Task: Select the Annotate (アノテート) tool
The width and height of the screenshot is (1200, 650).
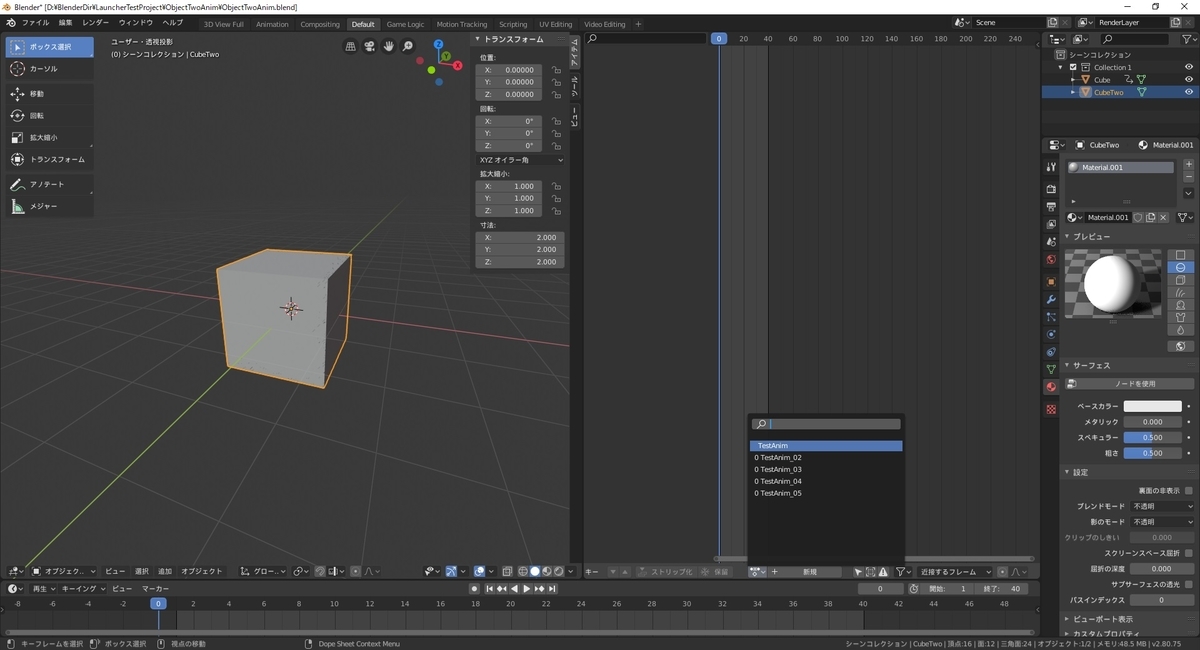Action: pos(48,185)
